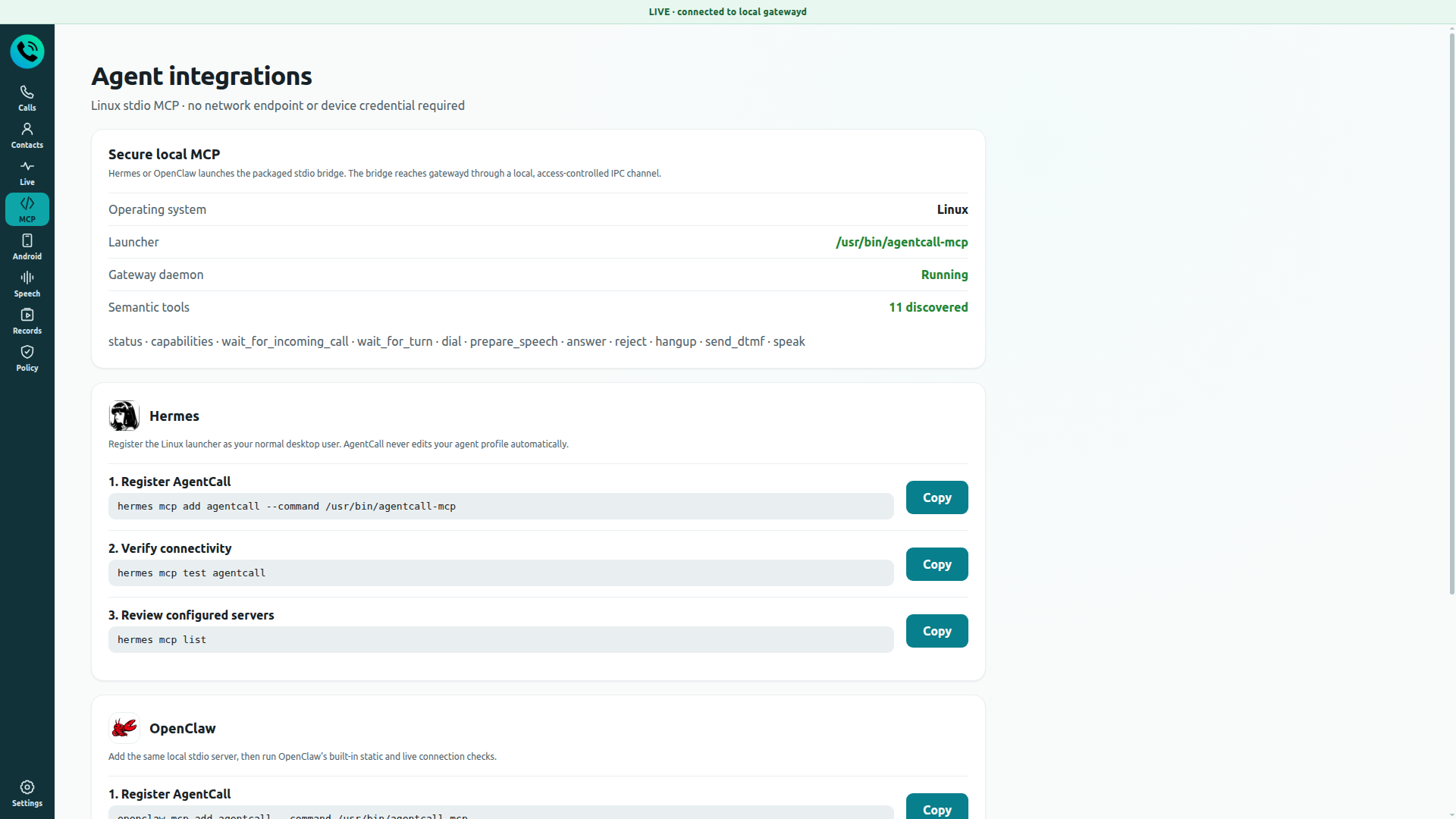Open the Android section
Image resolution: width=1456 pixels, height=819 pixels.
[x=27, y=246]
